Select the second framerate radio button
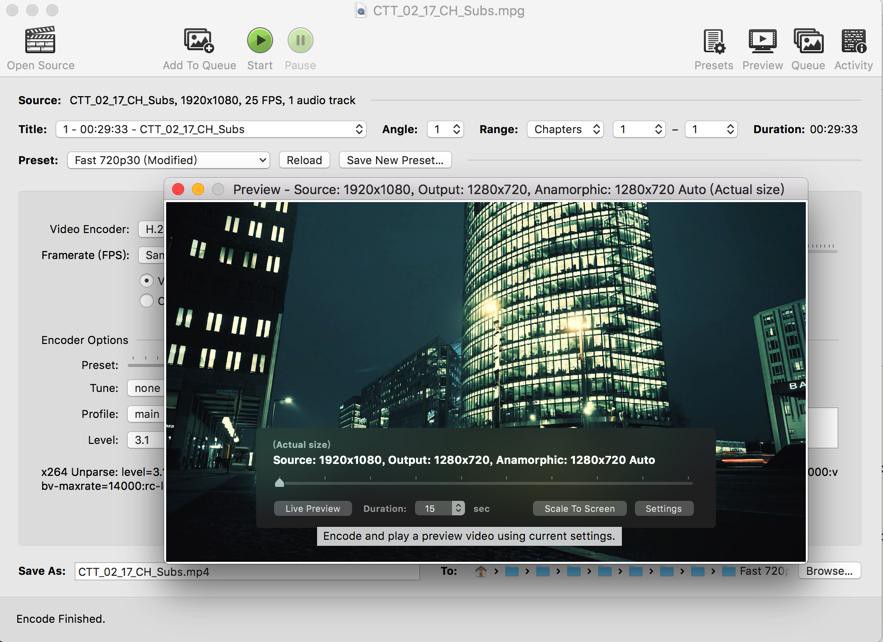This screenshot has width=883, height=642. coord(146,301)
